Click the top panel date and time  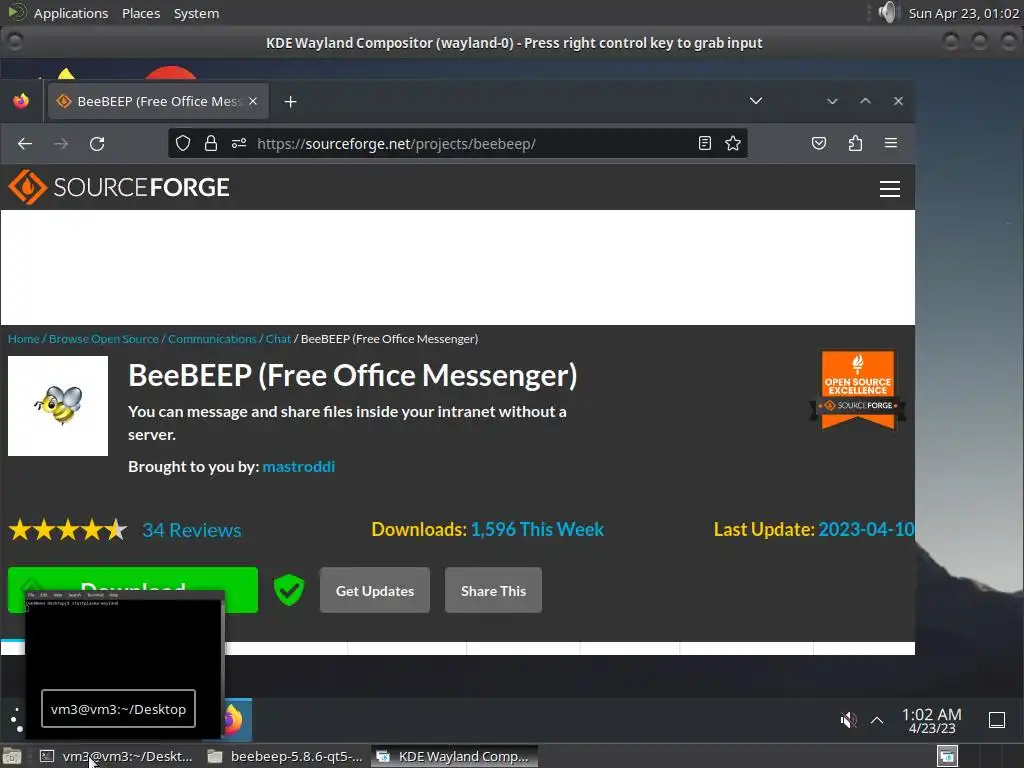[963, 13]
